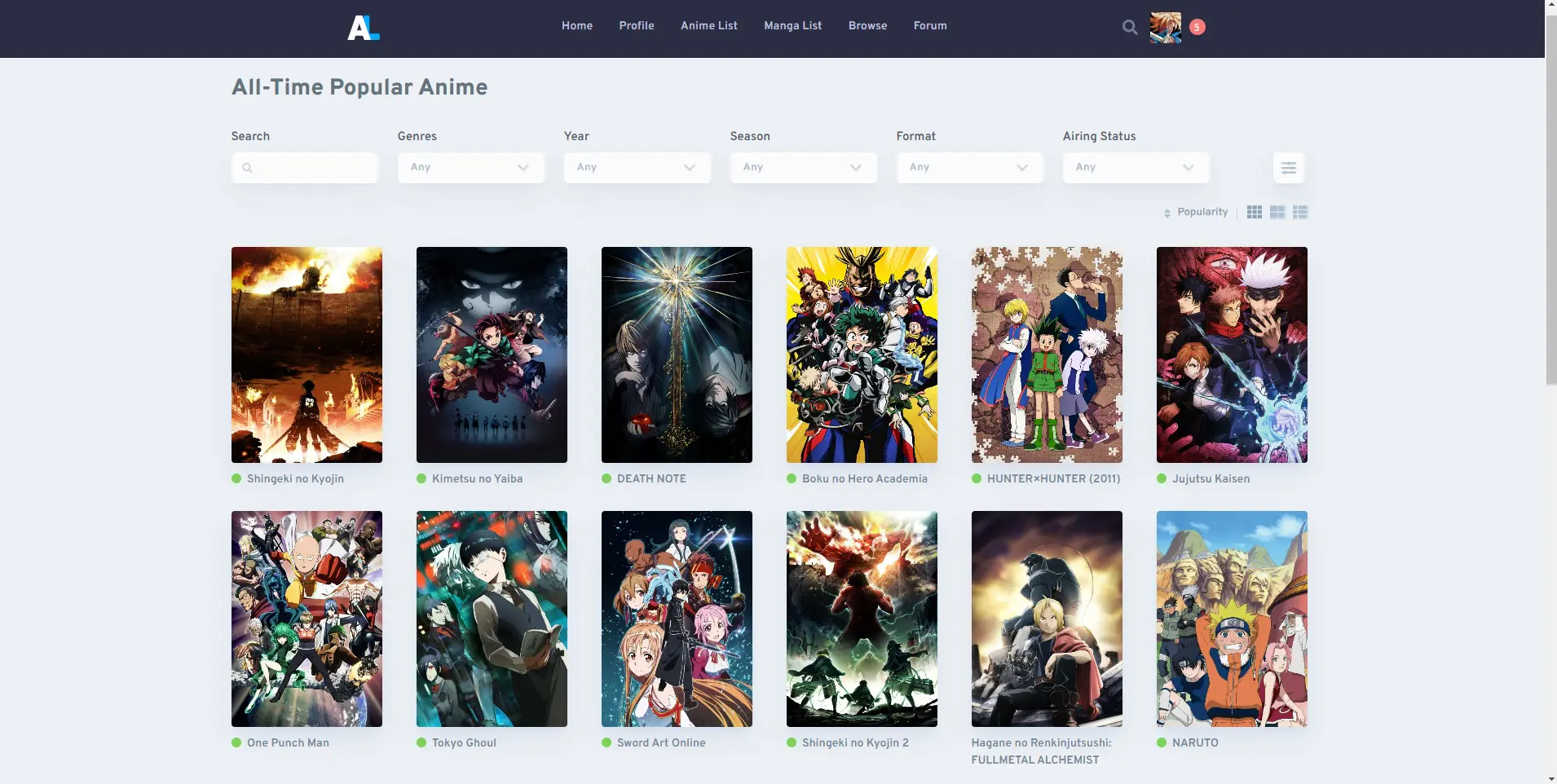This screenshot has width=1557, height=784.
Task: Open the Kimetsu no Yaiba cover image
Action: click(492, 355)
